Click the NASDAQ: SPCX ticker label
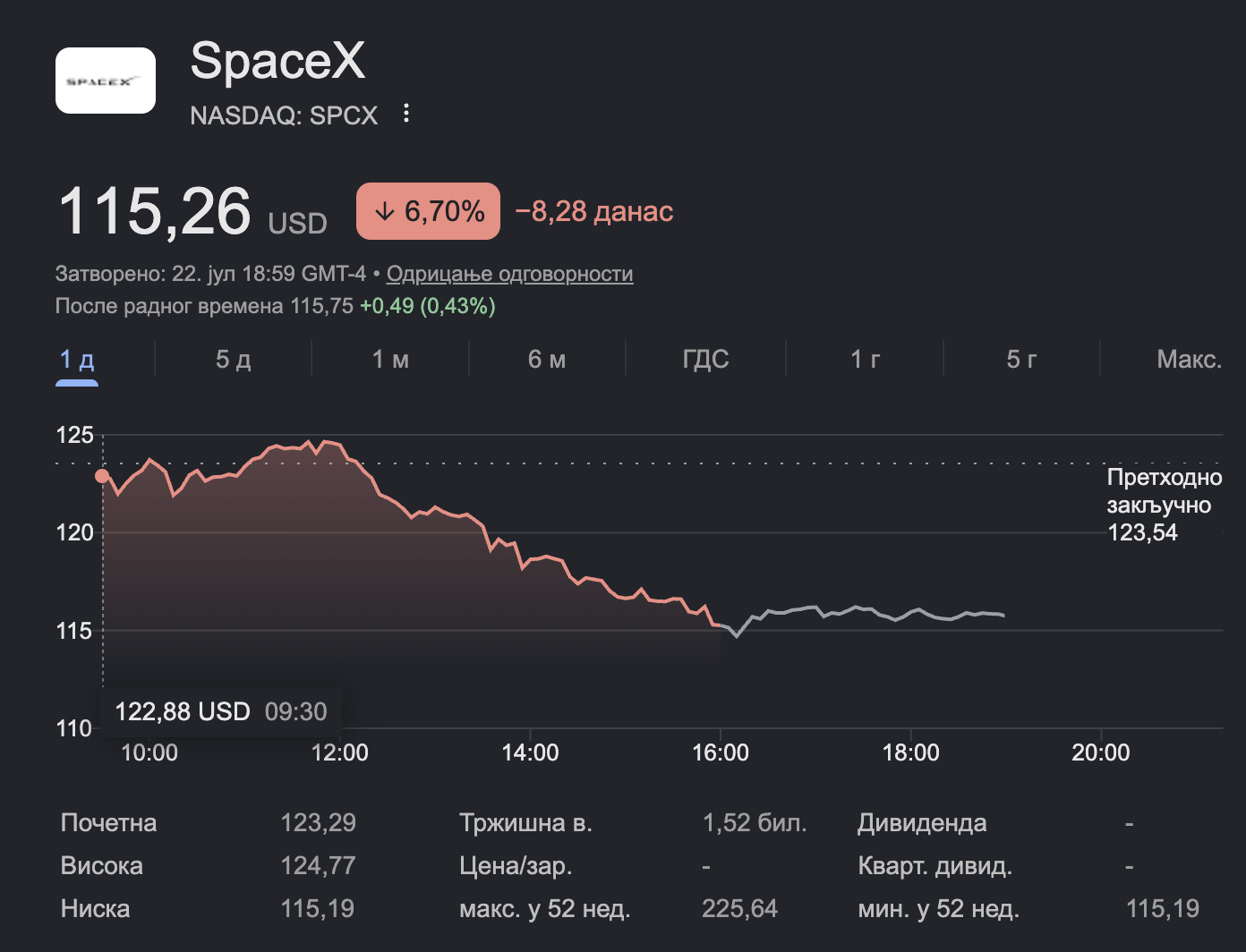Viewport: 1246px width, 952px height. pos(284,115)
